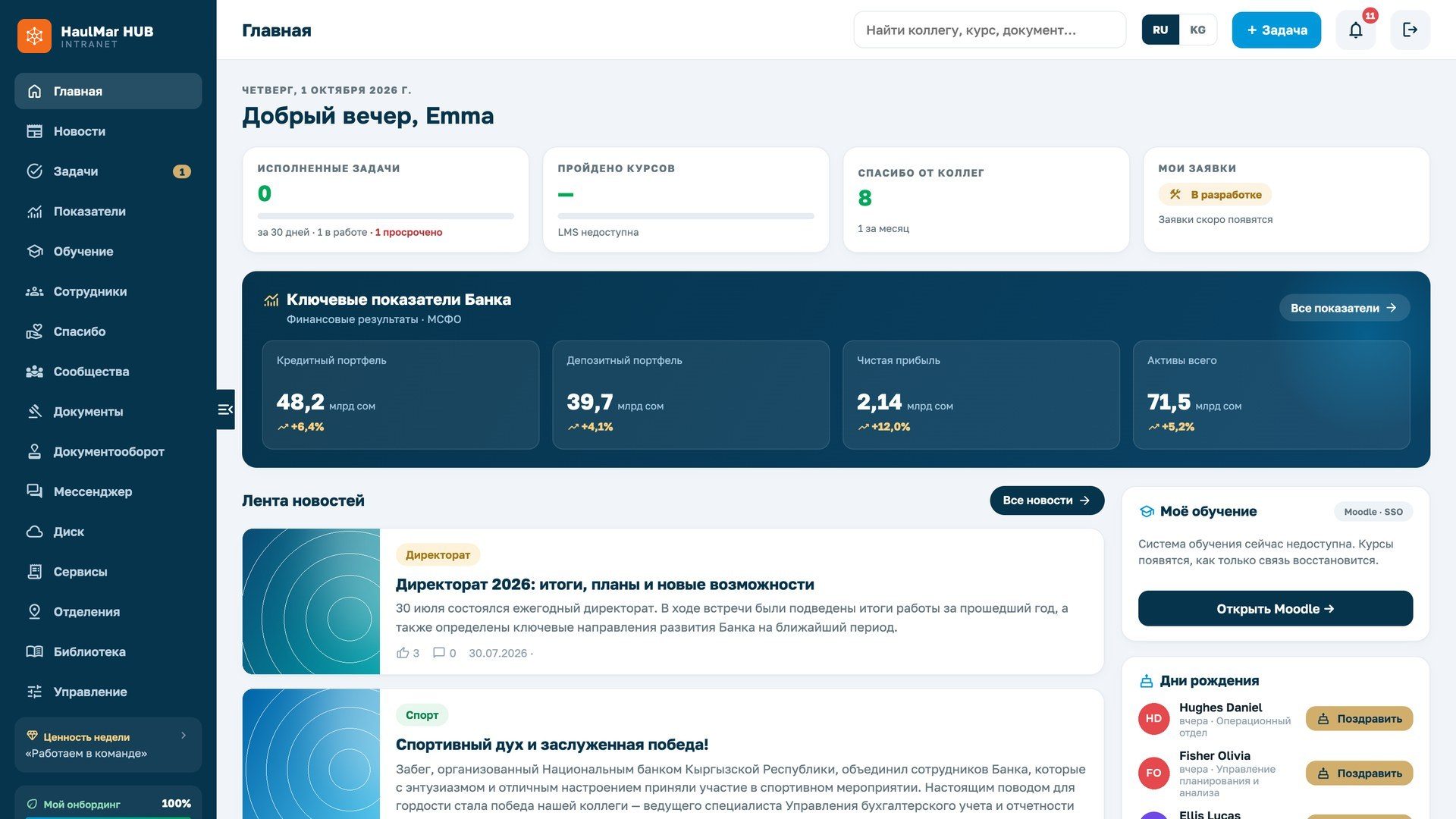This screenshot has width=1456, height=819.
Task: Open Сервисы in the sidebar
Action: [x=108, y=572]
